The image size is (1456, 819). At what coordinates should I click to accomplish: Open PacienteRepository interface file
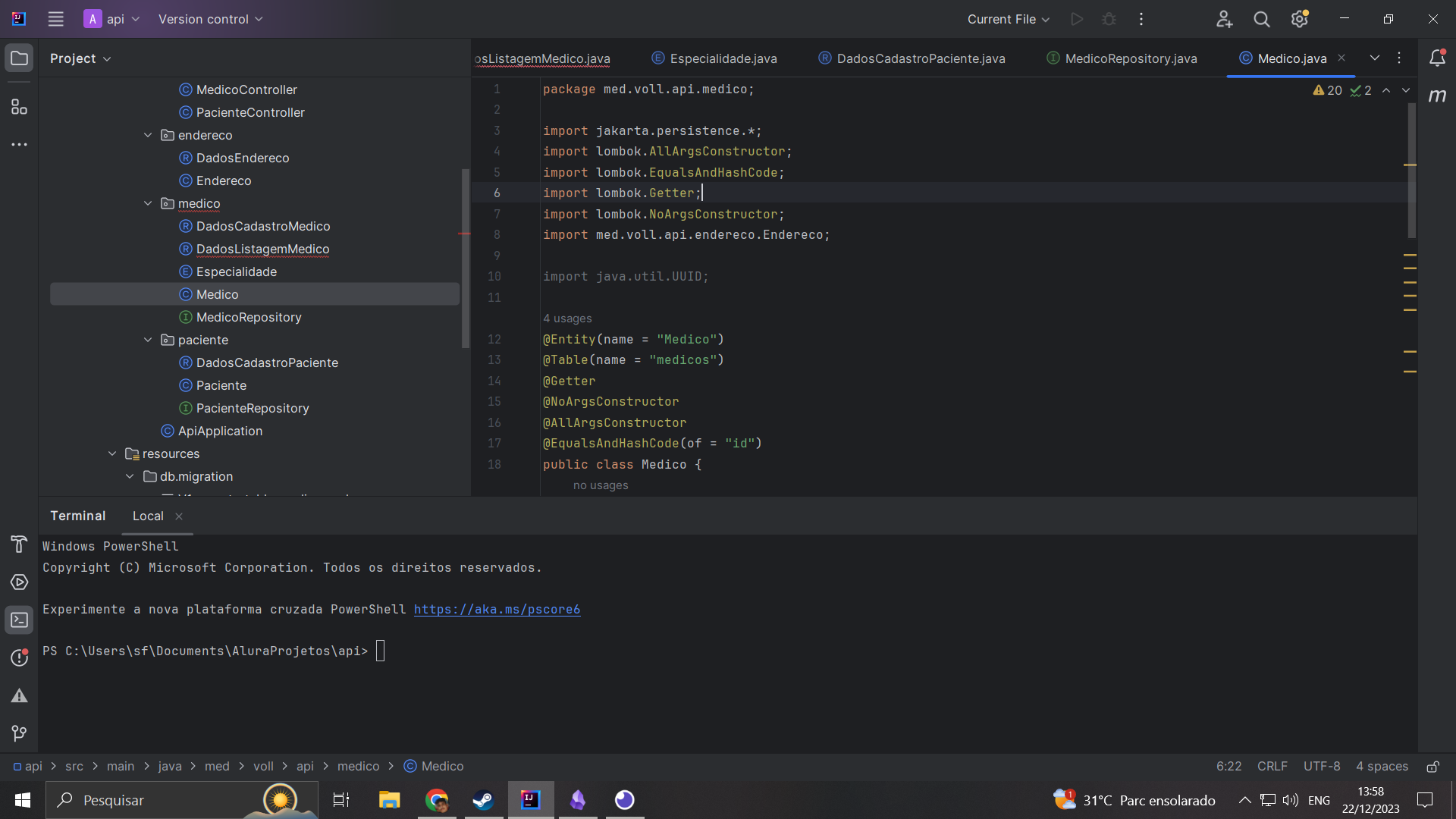(x=253, y=408)
